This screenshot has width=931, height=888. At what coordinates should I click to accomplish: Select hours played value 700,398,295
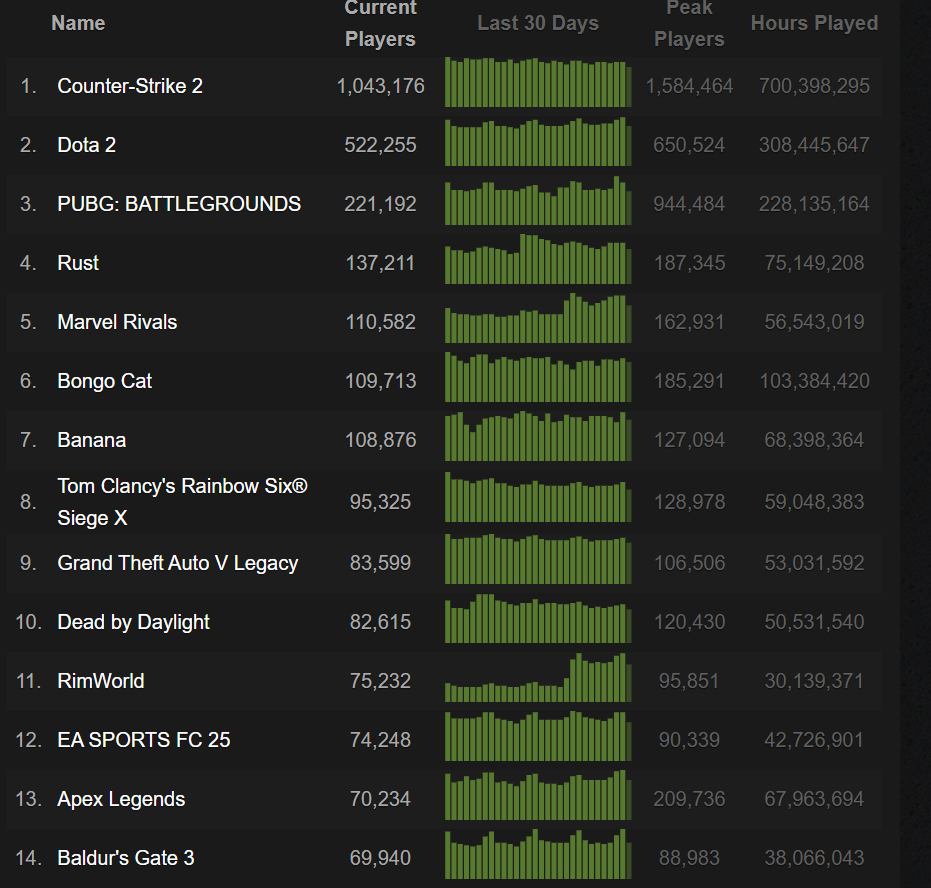[814, 86]
